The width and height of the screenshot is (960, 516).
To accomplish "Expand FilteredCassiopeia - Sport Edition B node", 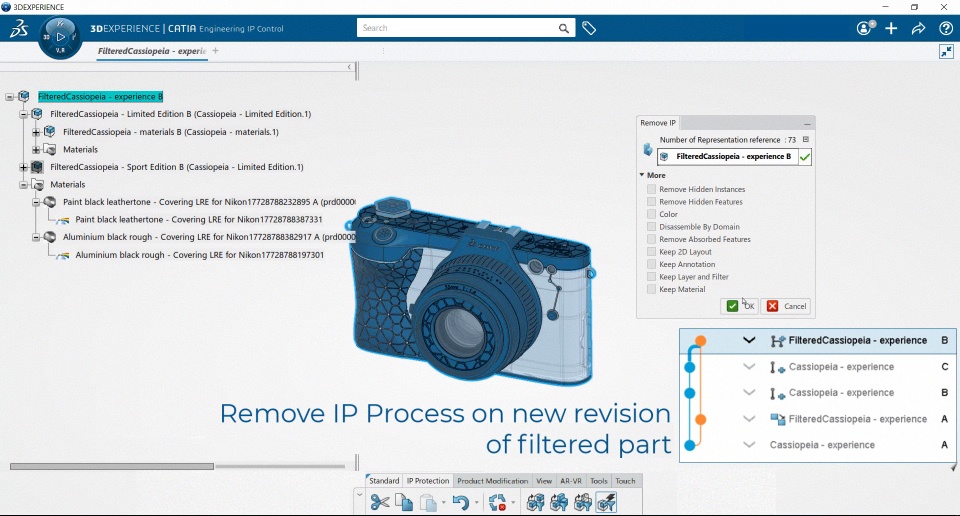I will [x=23, y=166].
